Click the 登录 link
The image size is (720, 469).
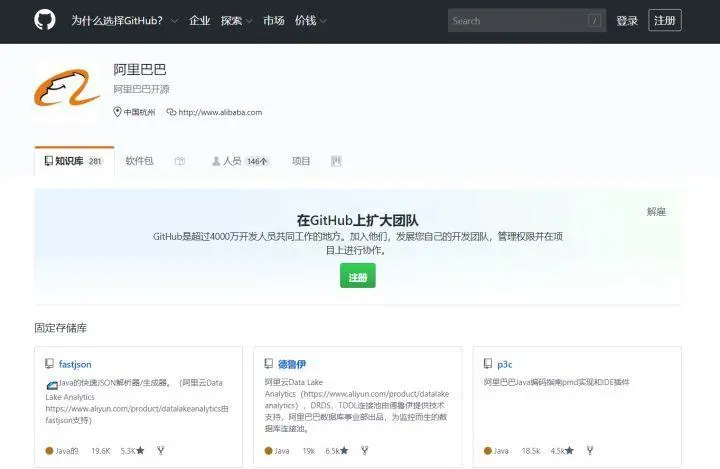point(627,20)
